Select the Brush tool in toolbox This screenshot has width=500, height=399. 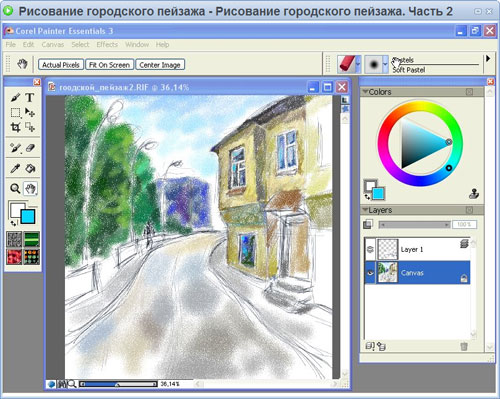point(15,97)
